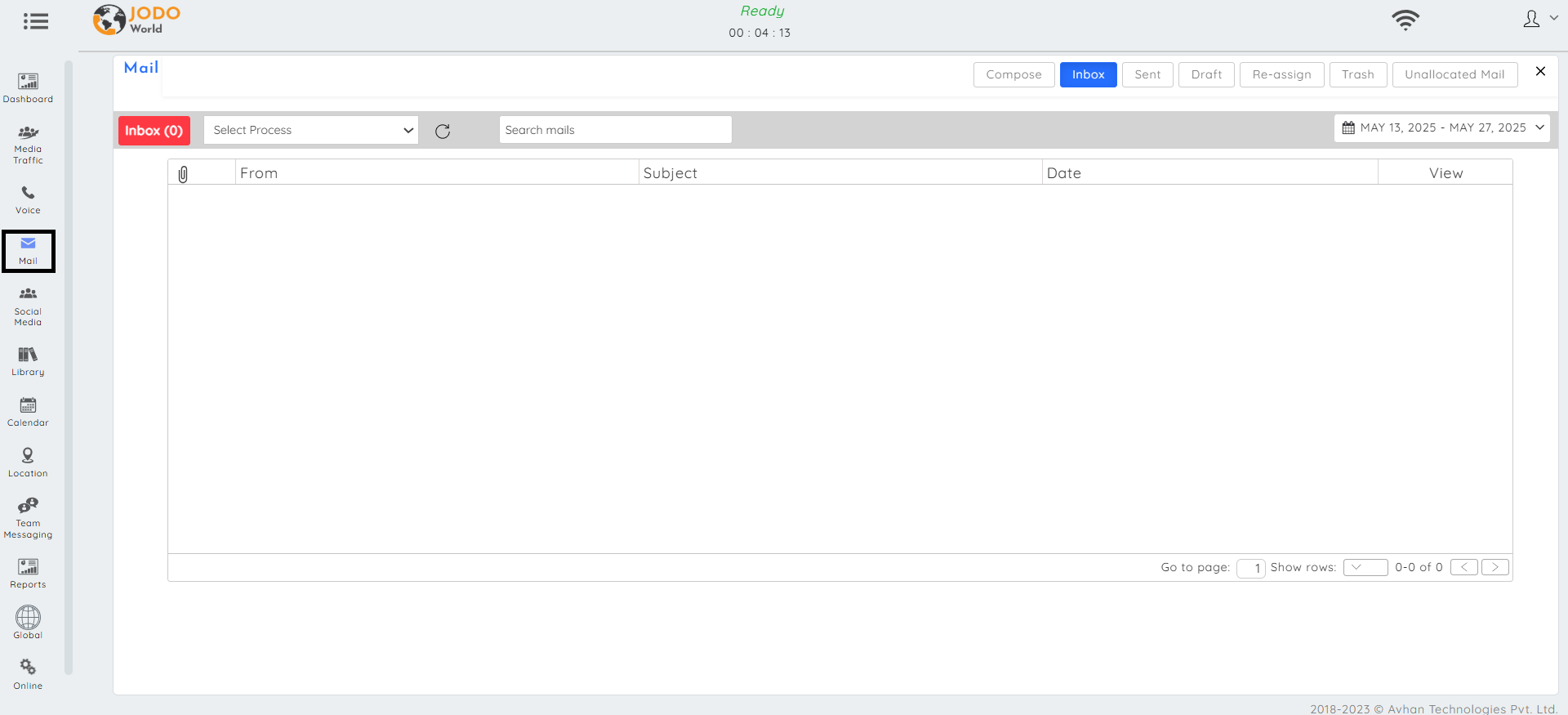Click the 00 : 04 : 13 timer
This screenshot has height=715, width=1568.
759,33
